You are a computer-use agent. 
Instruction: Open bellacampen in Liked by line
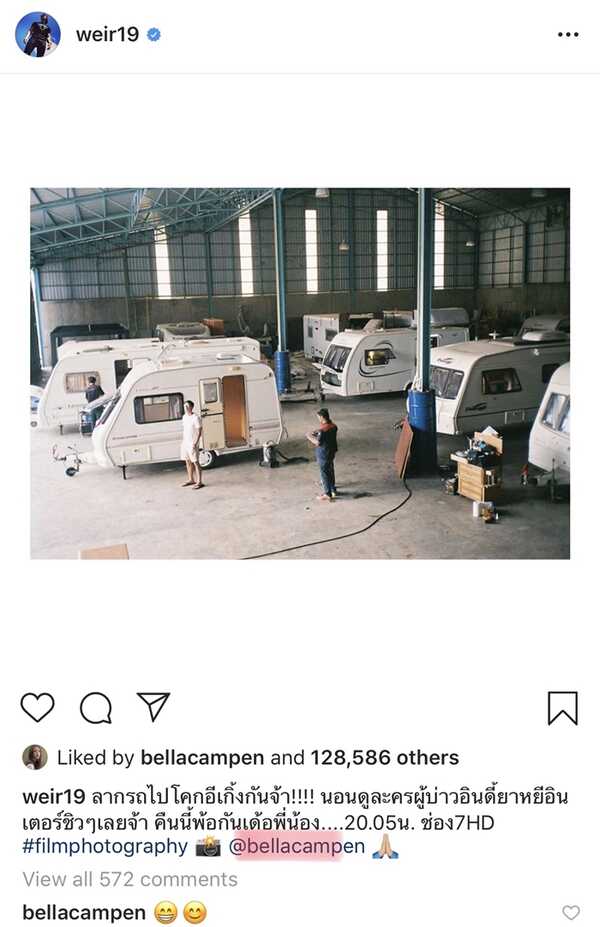(202, 758)
